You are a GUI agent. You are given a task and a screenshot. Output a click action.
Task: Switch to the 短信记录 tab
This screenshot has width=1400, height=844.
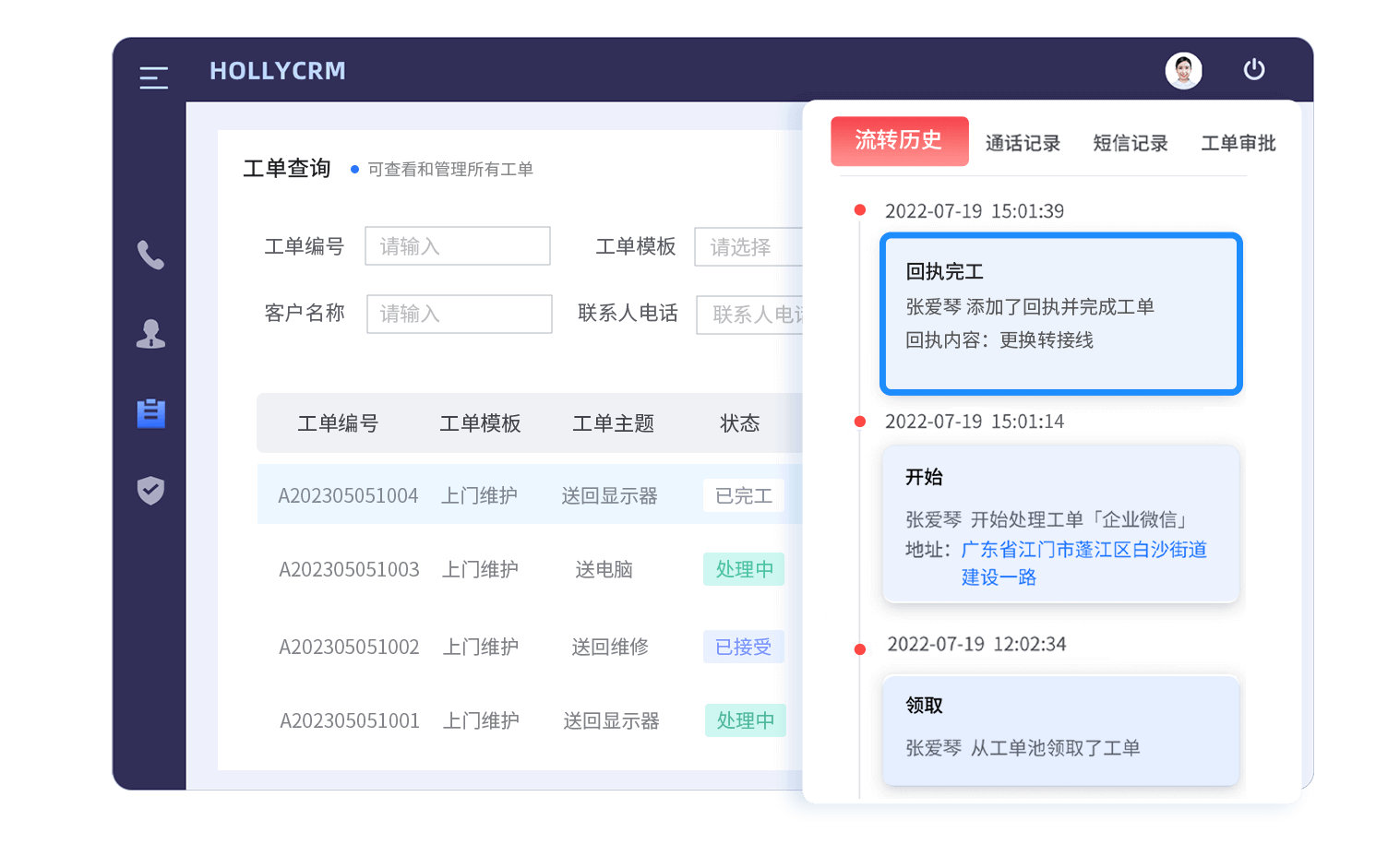click(x=1130, y=142)
